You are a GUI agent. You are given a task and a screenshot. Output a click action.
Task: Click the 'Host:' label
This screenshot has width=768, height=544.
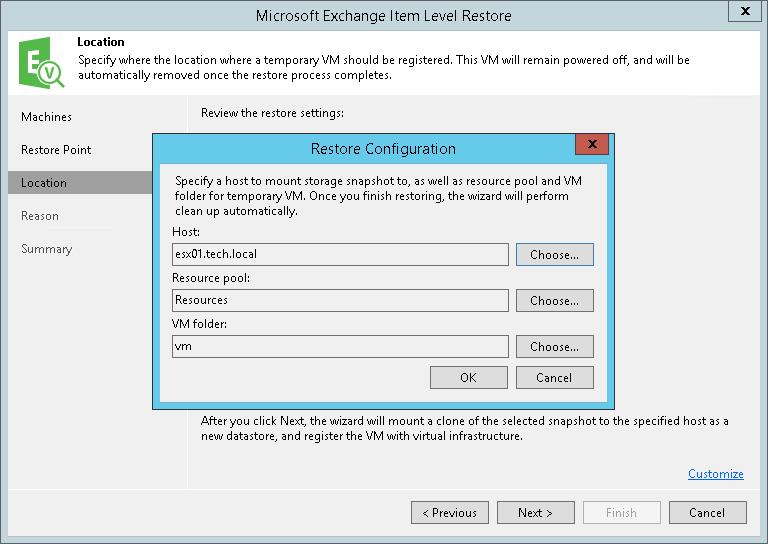186,232
